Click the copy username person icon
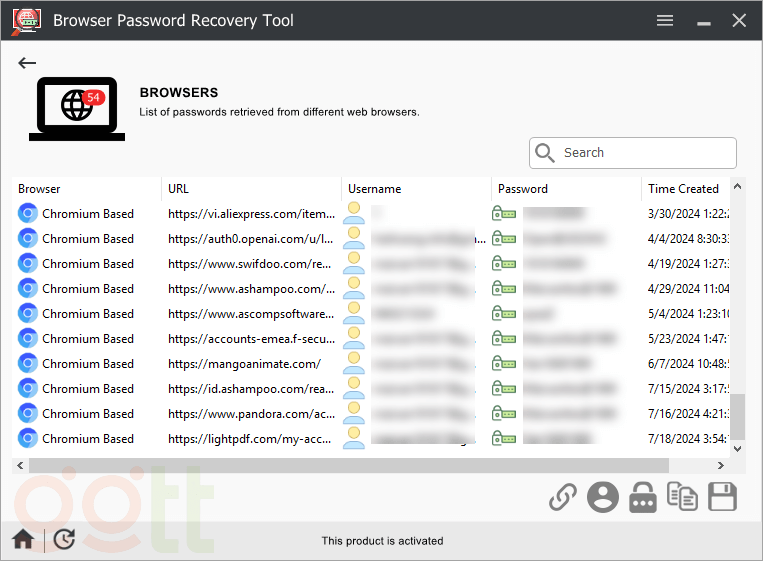Viewport: 763px width, 561px height. point(603,497)
